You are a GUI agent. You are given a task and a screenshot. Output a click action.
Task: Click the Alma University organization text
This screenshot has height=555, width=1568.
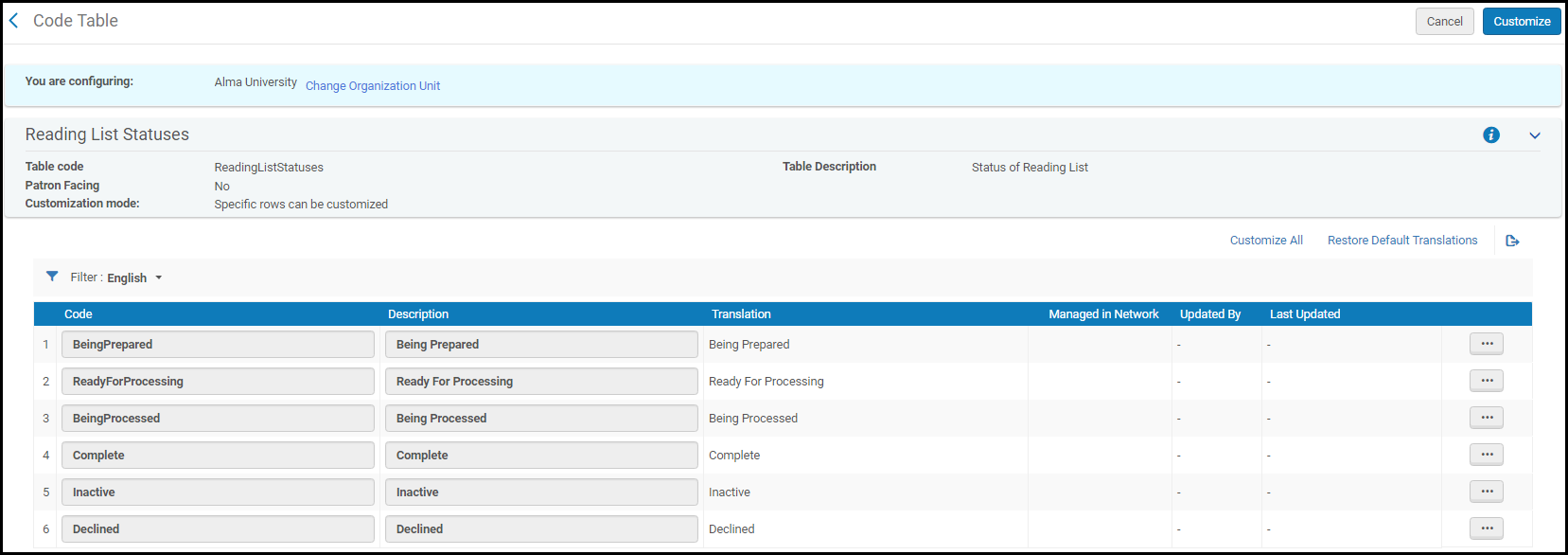[x=255, y=82]
